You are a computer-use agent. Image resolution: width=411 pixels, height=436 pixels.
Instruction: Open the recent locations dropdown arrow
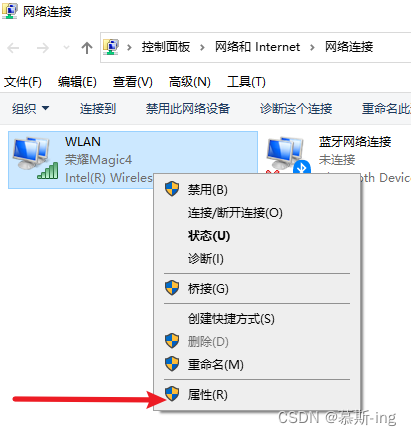(x=66, y=48)
